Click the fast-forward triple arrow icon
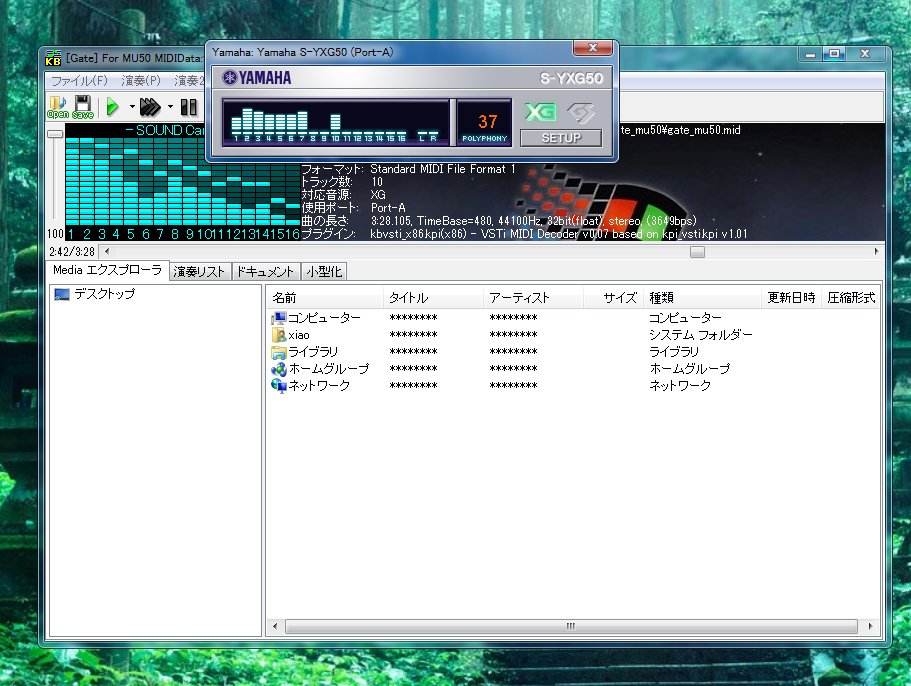This screenshot has height=686, width=911. [x=150, y=107]
